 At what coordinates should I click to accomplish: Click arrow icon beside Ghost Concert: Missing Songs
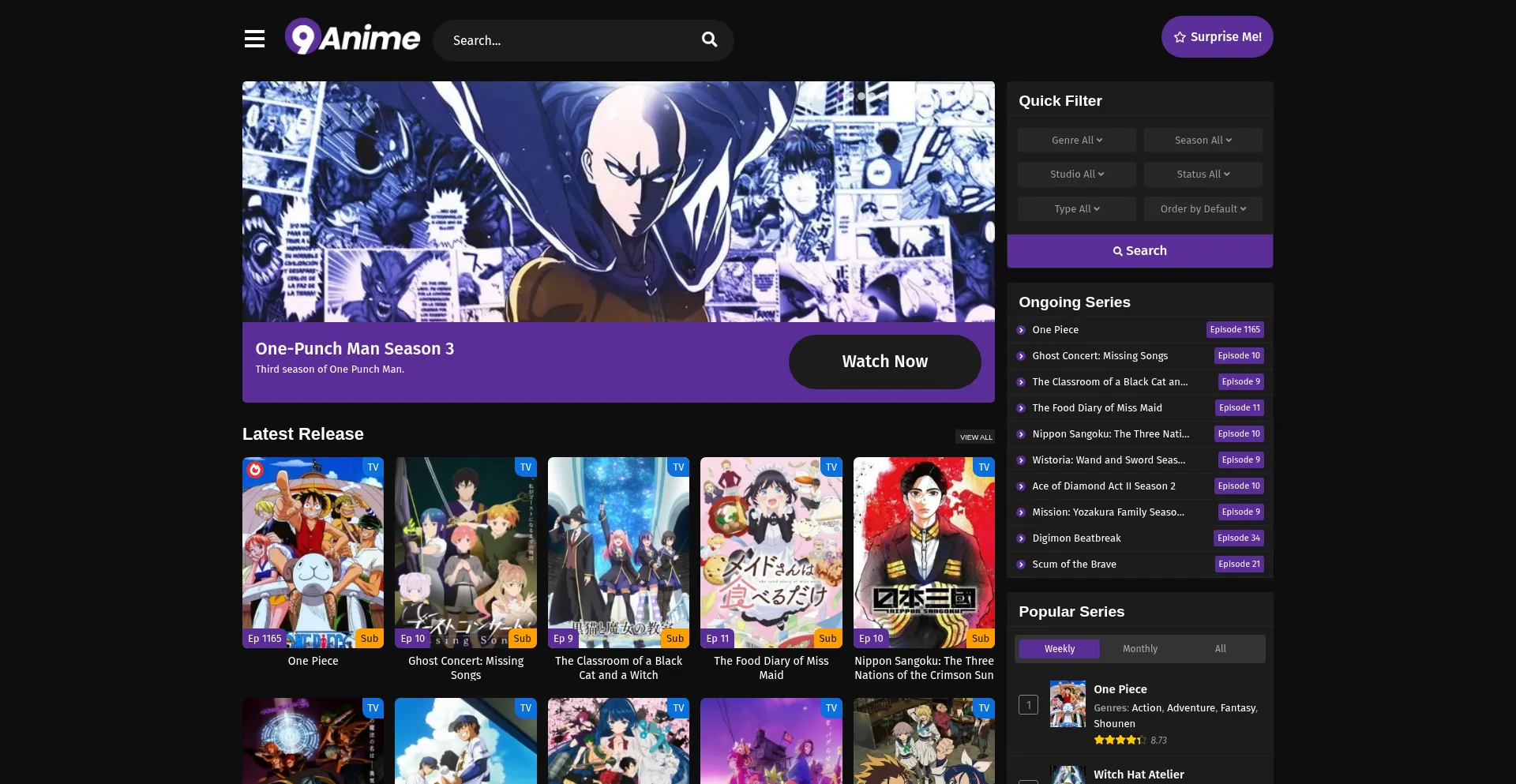[x=1021, y=356]
